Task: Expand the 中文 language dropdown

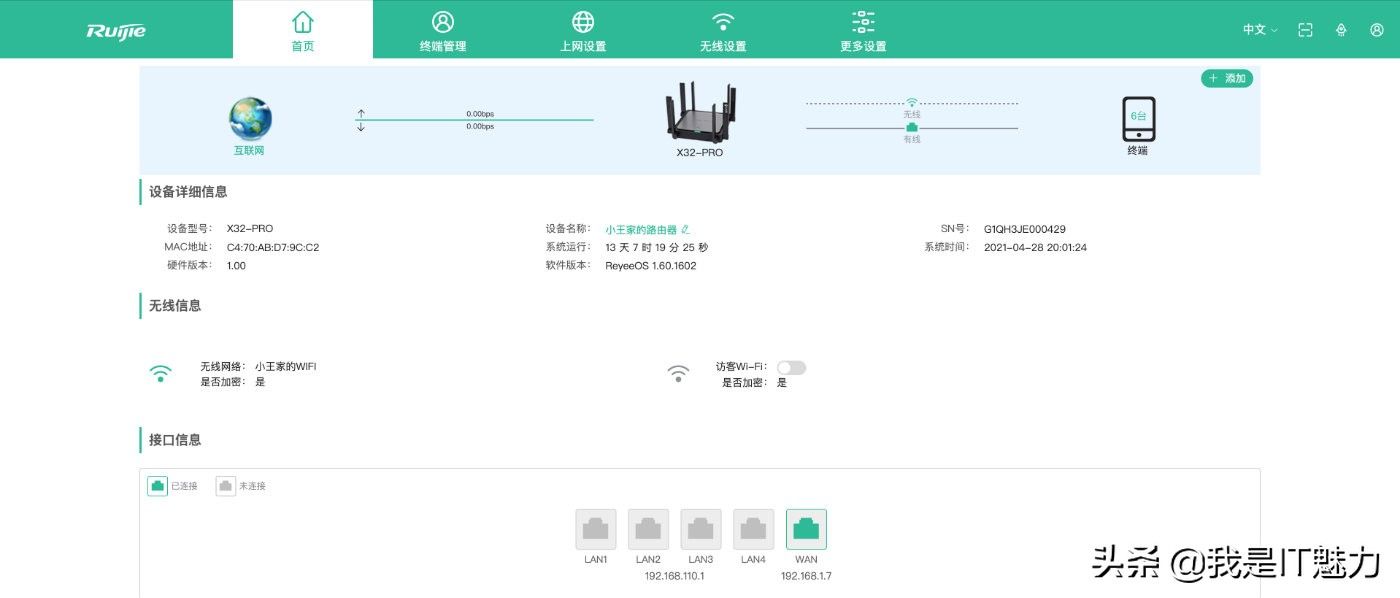Action: (1260, 30)
